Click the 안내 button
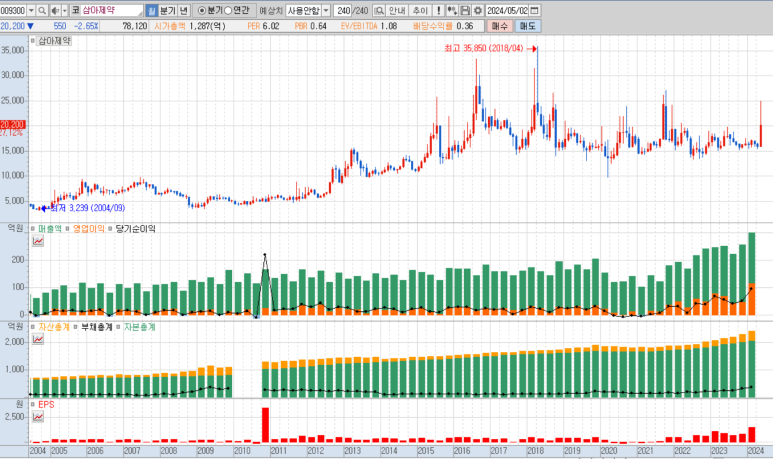This screenshot has width=773, height=459. (397, 10)
